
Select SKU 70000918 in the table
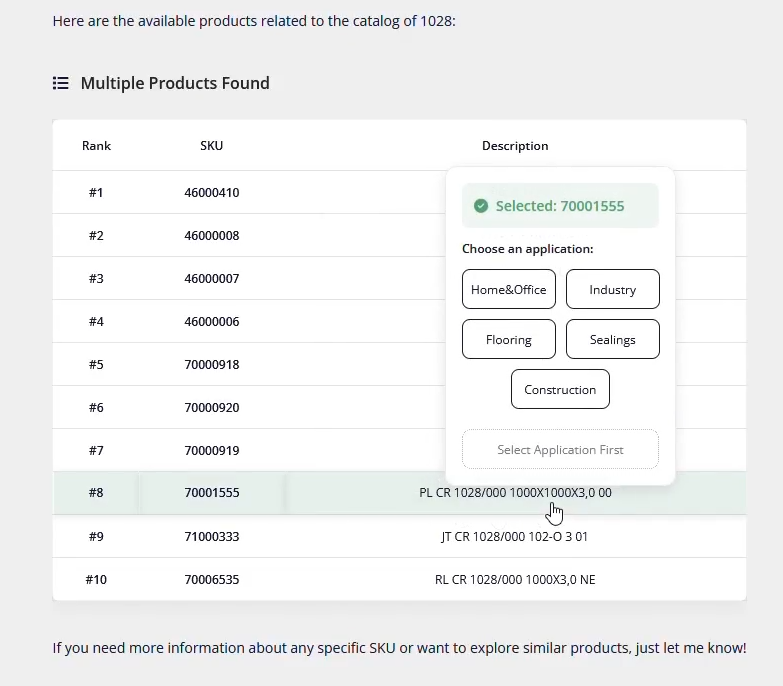212,364
